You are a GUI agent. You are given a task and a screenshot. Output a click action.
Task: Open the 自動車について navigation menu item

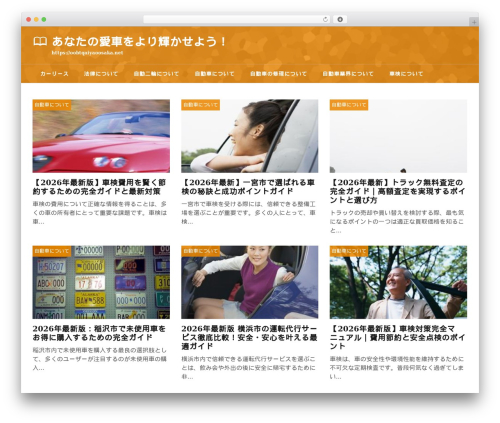215,74
